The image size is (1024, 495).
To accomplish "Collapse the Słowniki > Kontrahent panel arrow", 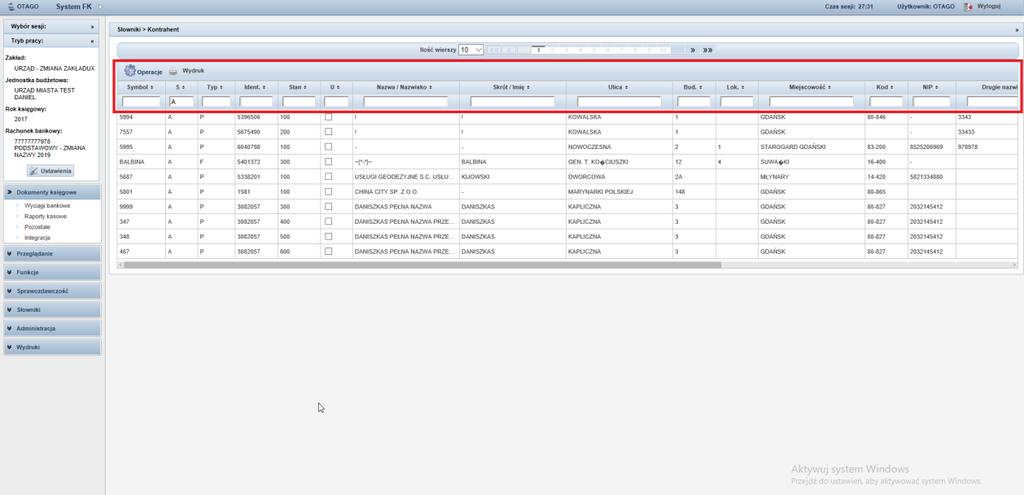I will pos(1017,30).
